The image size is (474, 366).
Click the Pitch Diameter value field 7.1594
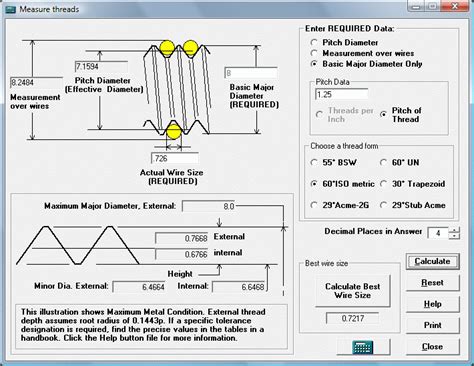(101, 66)
